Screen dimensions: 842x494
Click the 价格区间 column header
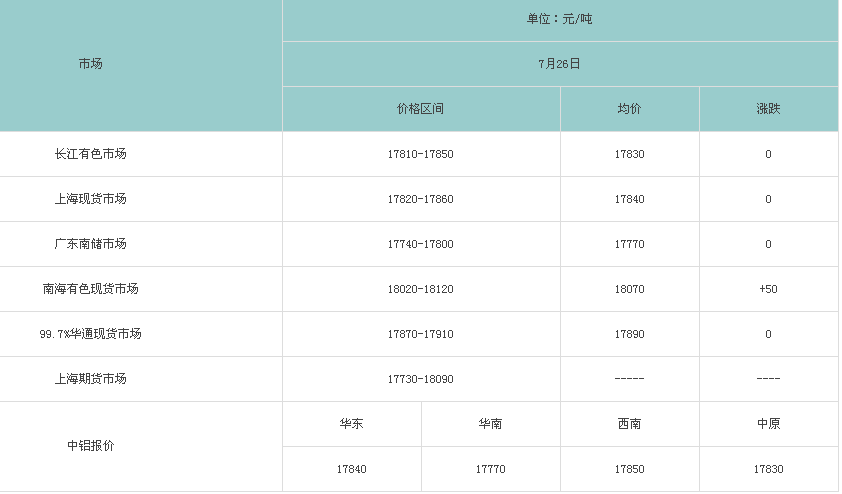(x=420, y=109)
